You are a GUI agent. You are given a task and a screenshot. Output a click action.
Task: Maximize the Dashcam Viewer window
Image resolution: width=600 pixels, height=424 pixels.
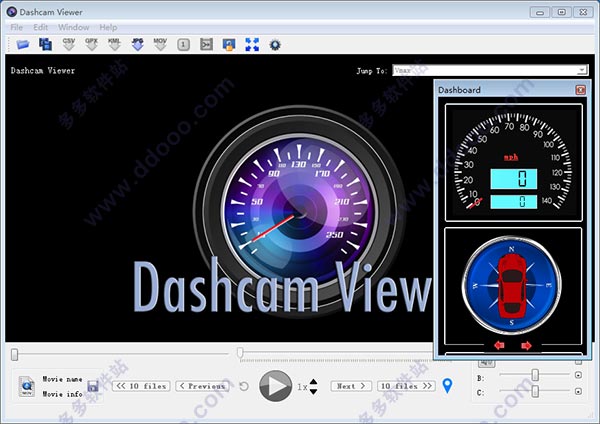(561, 12)
